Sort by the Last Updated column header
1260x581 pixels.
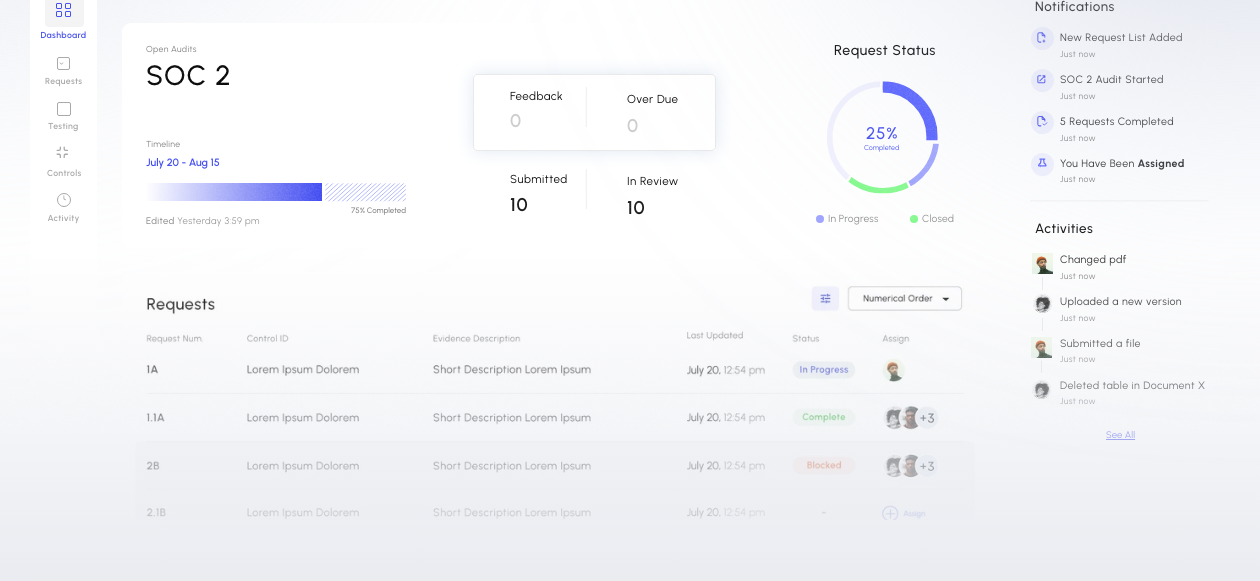(715, 336)
